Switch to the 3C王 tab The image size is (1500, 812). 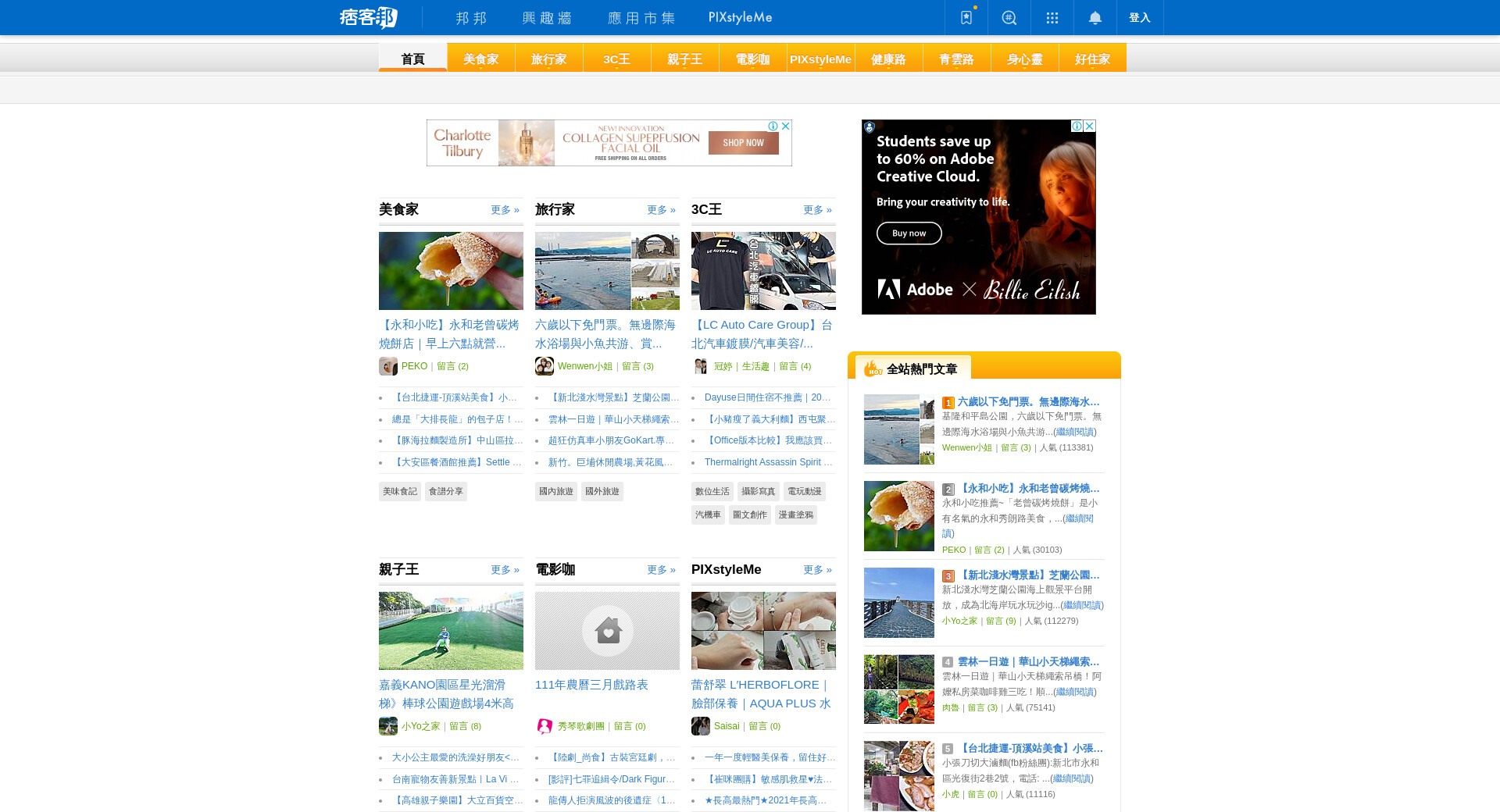click(x=617, y=59)
